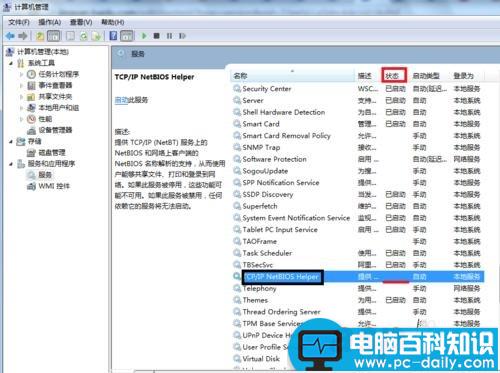Viewport: 500px width, 373px height.
Task: Toggle the Show/Hide console tree toolbar icon
Action: pyautogui.click(x=54, y=36)
